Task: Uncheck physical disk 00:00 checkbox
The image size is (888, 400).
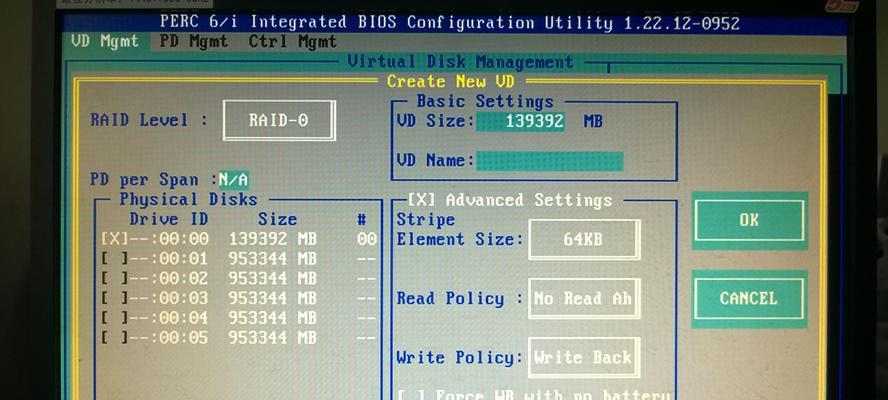Action: 115,239
